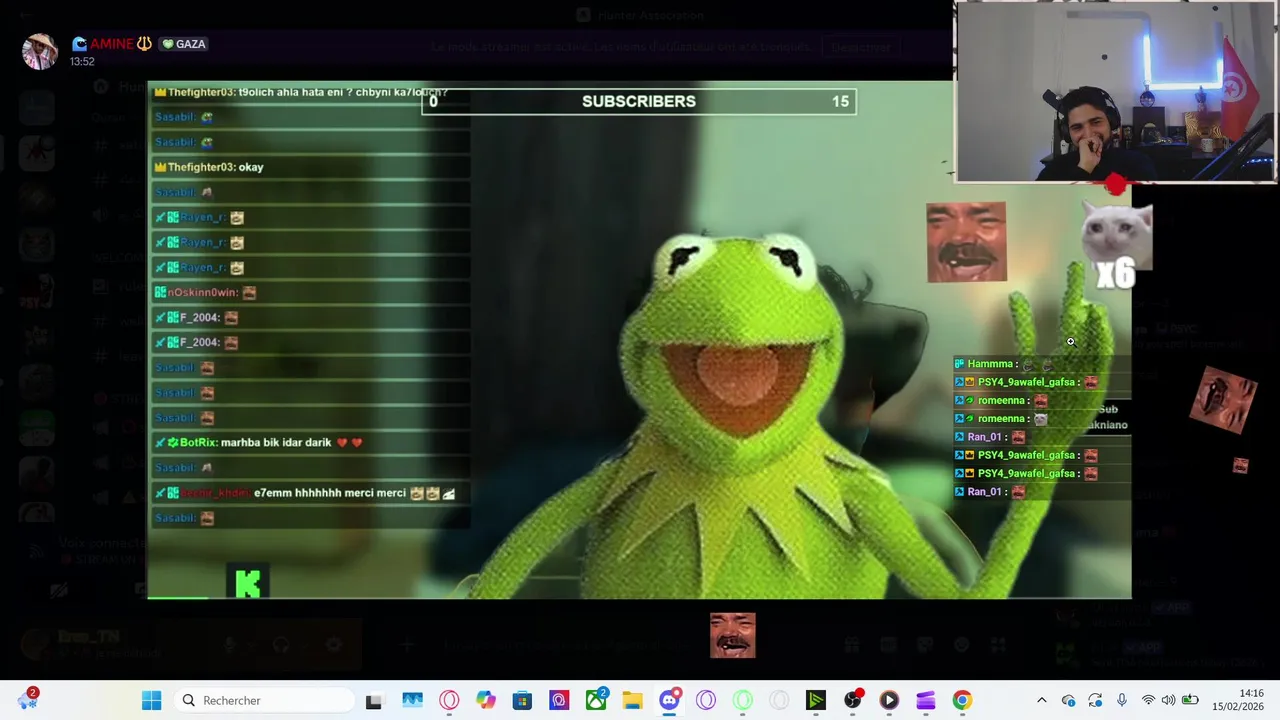Click the cat emote marked x6
The image size is (1280, 720).
1118,245
